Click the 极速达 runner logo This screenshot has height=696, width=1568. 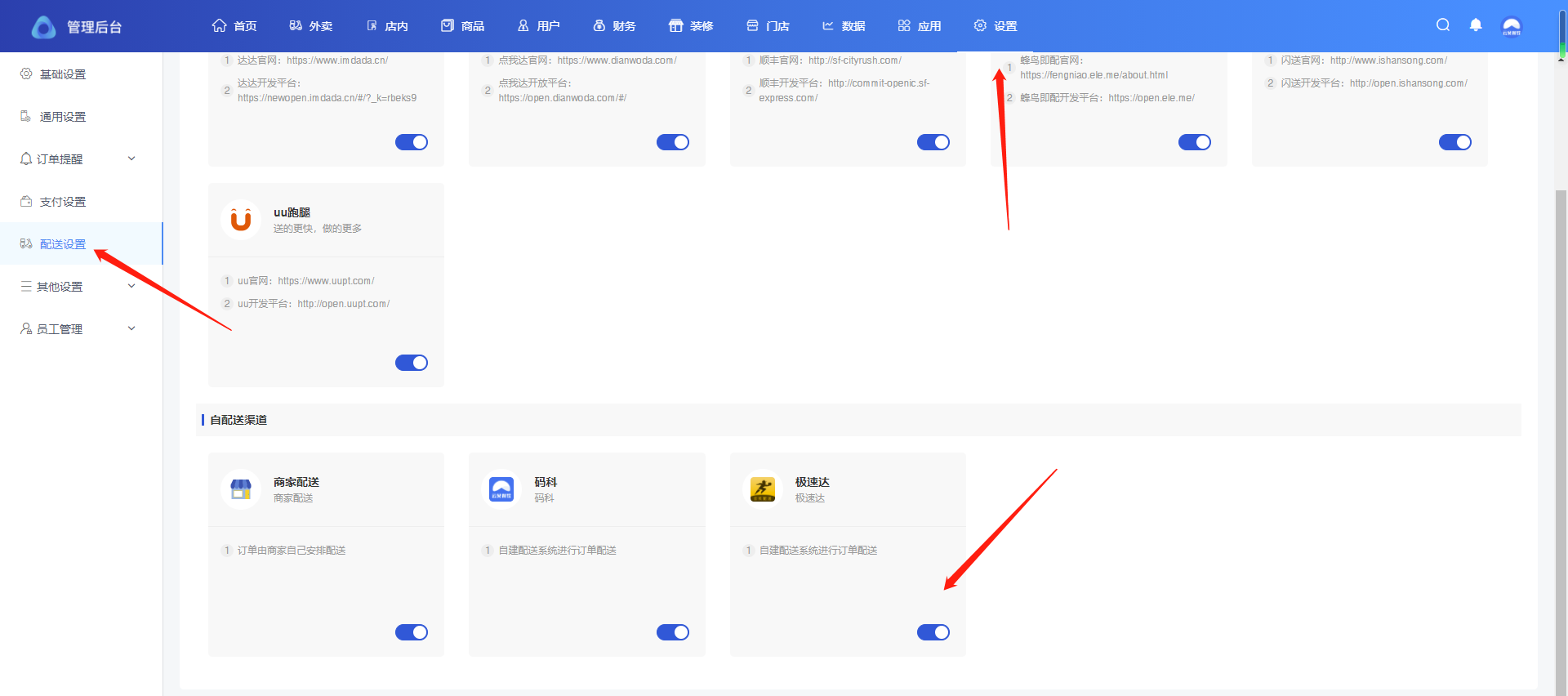763,489
